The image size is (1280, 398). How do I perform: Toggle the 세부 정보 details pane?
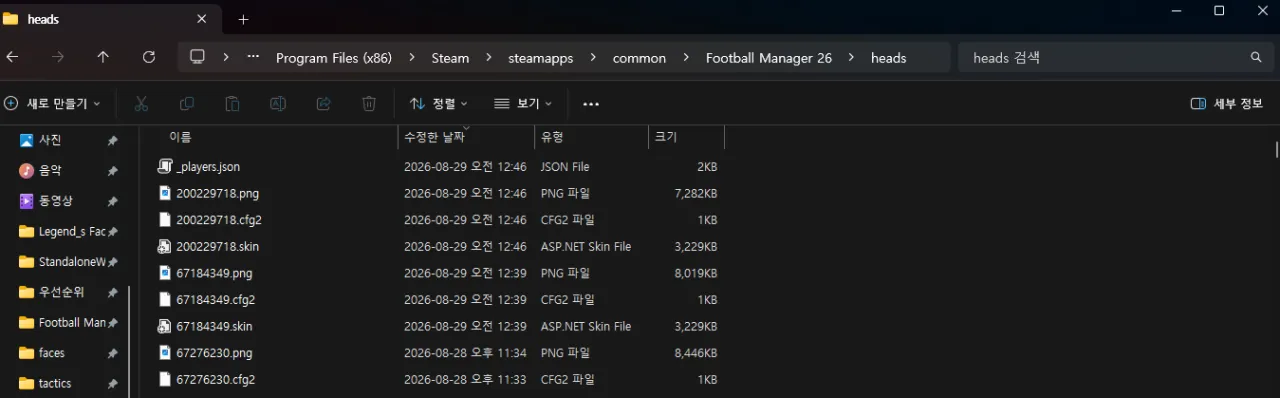click(1226, 103)
